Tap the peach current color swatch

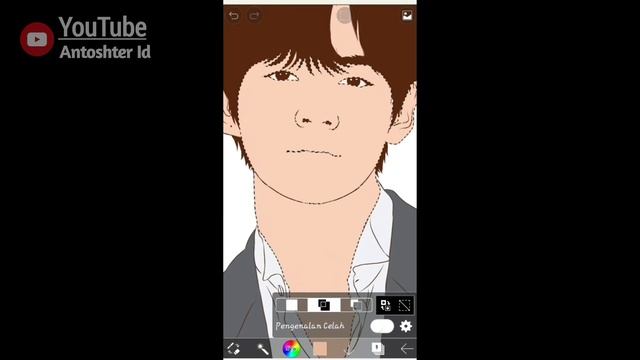(320, 349)
